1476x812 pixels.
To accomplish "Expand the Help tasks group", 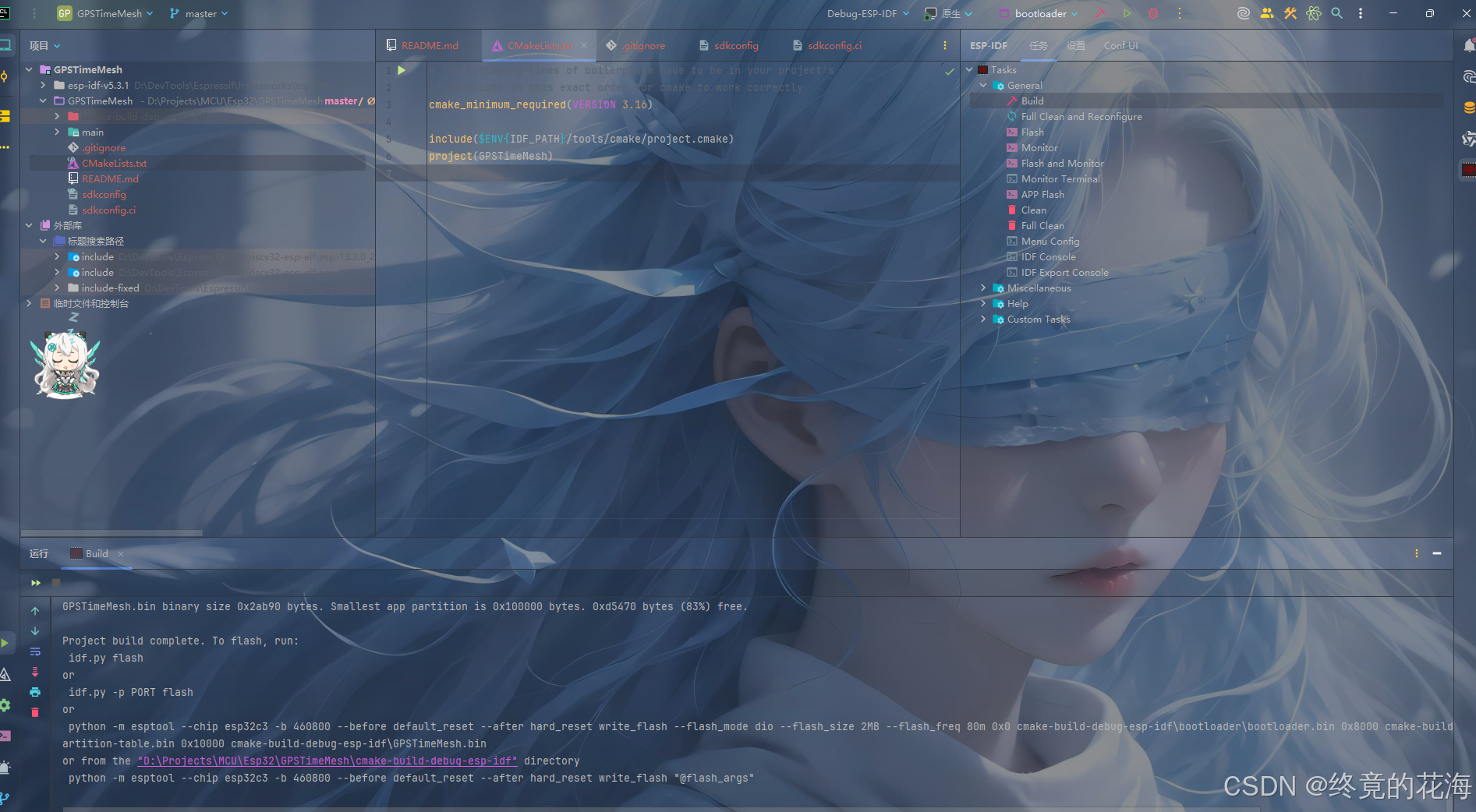I will tap(983, 303).
